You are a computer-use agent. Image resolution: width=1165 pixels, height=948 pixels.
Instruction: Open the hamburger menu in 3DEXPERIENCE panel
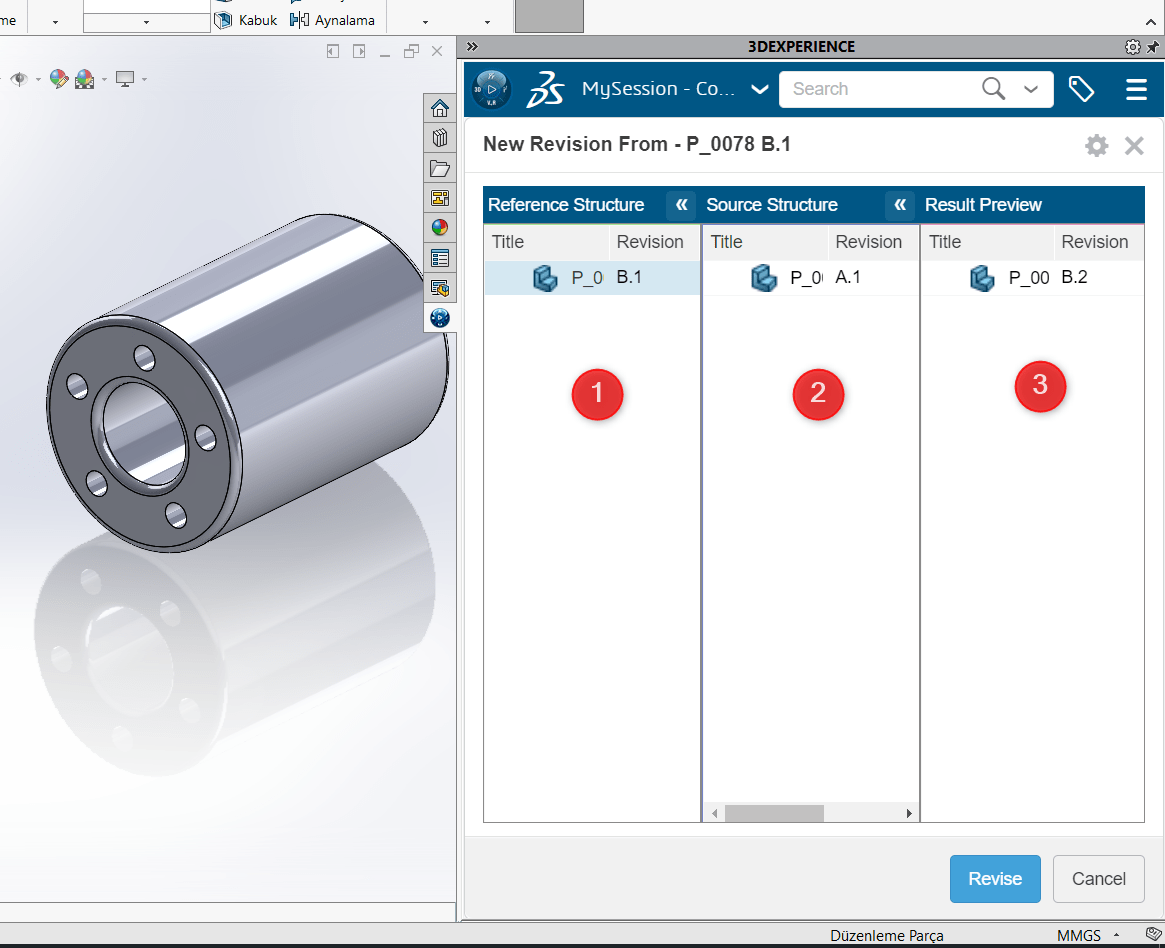tap(1136, 89)
